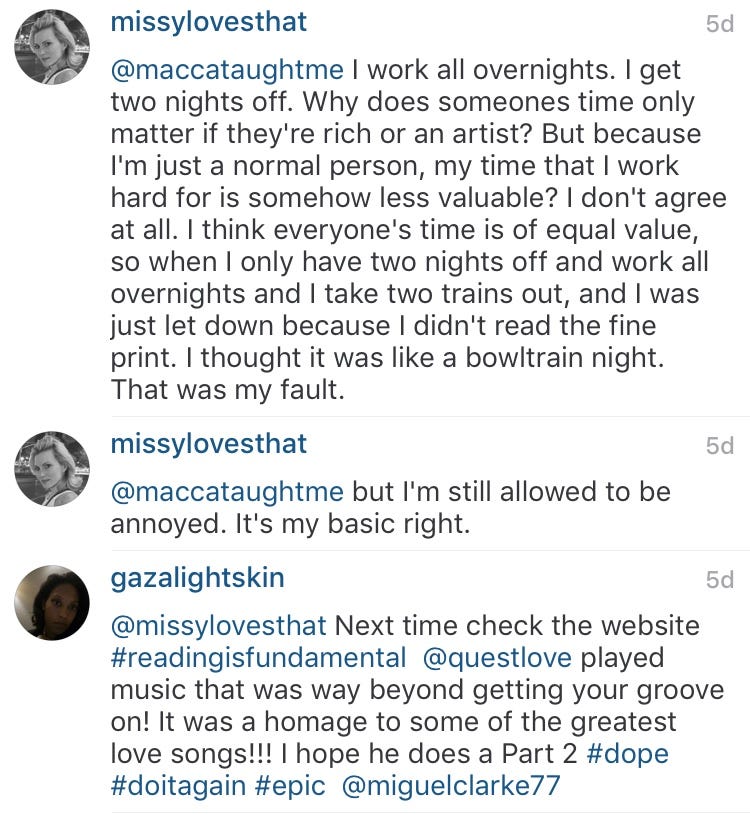Tap 5d timestamp on second comment
Viewport: 750px width, 814px height.
[x=720, y=446]
